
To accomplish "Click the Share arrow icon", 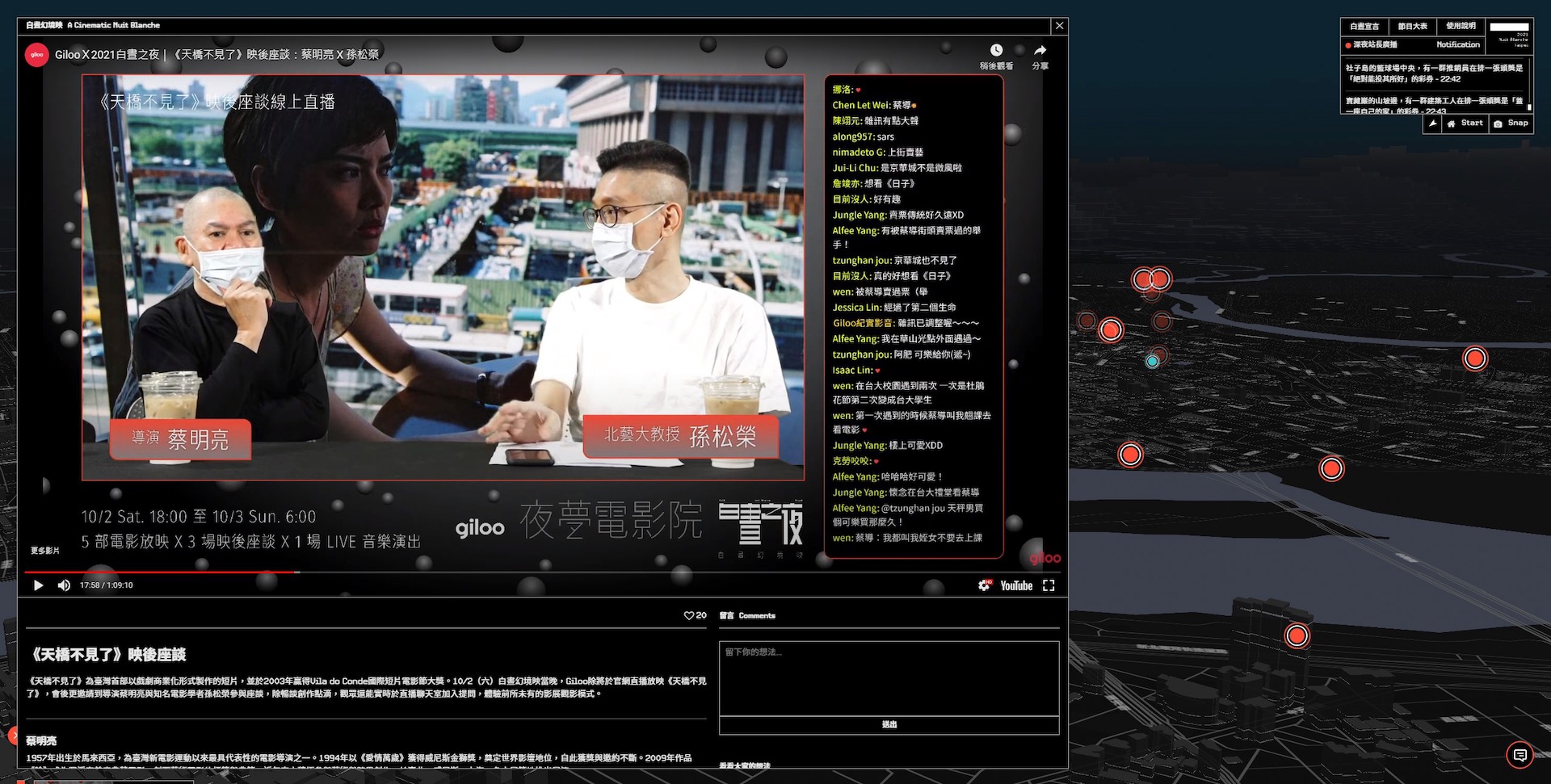I will click(x=1040, y=51).
